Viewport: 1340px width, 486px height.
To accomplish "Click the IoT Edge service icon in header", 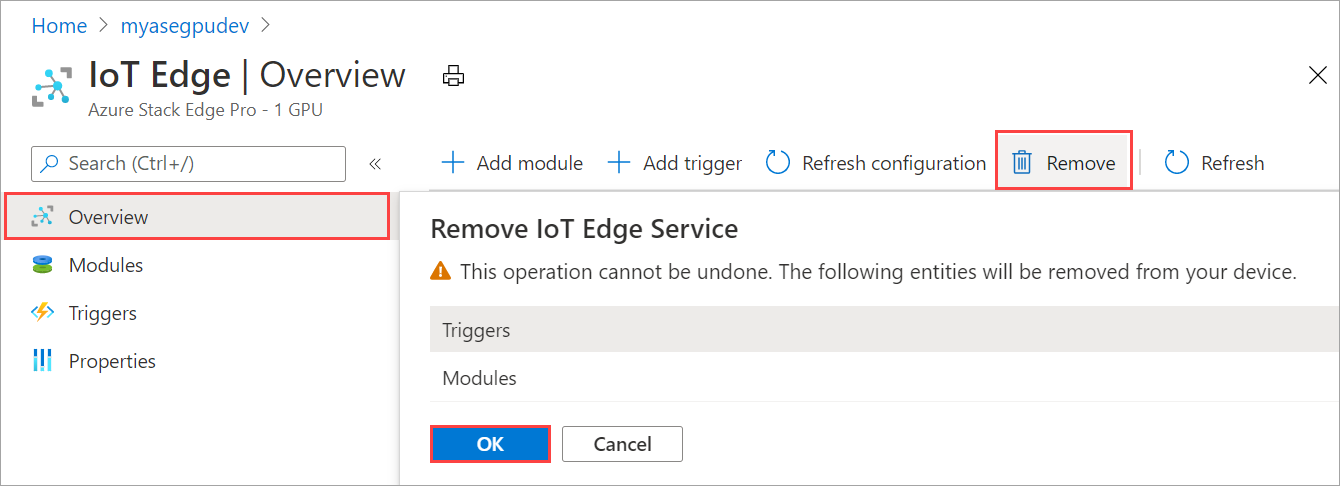I will click(x=52, y=86).
